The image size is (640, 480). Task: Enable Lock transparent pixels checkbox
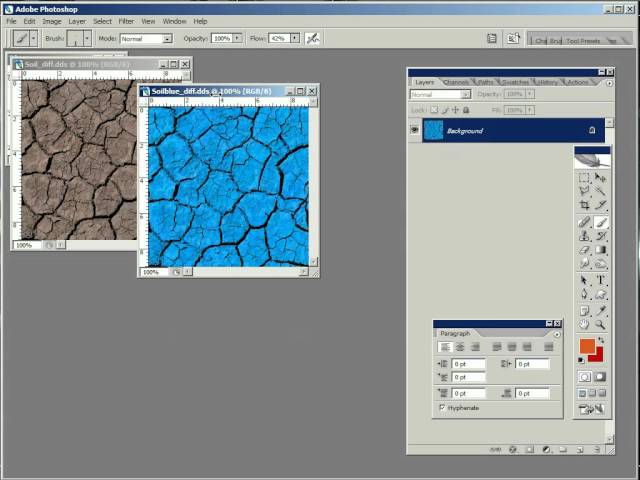point(434,110)
